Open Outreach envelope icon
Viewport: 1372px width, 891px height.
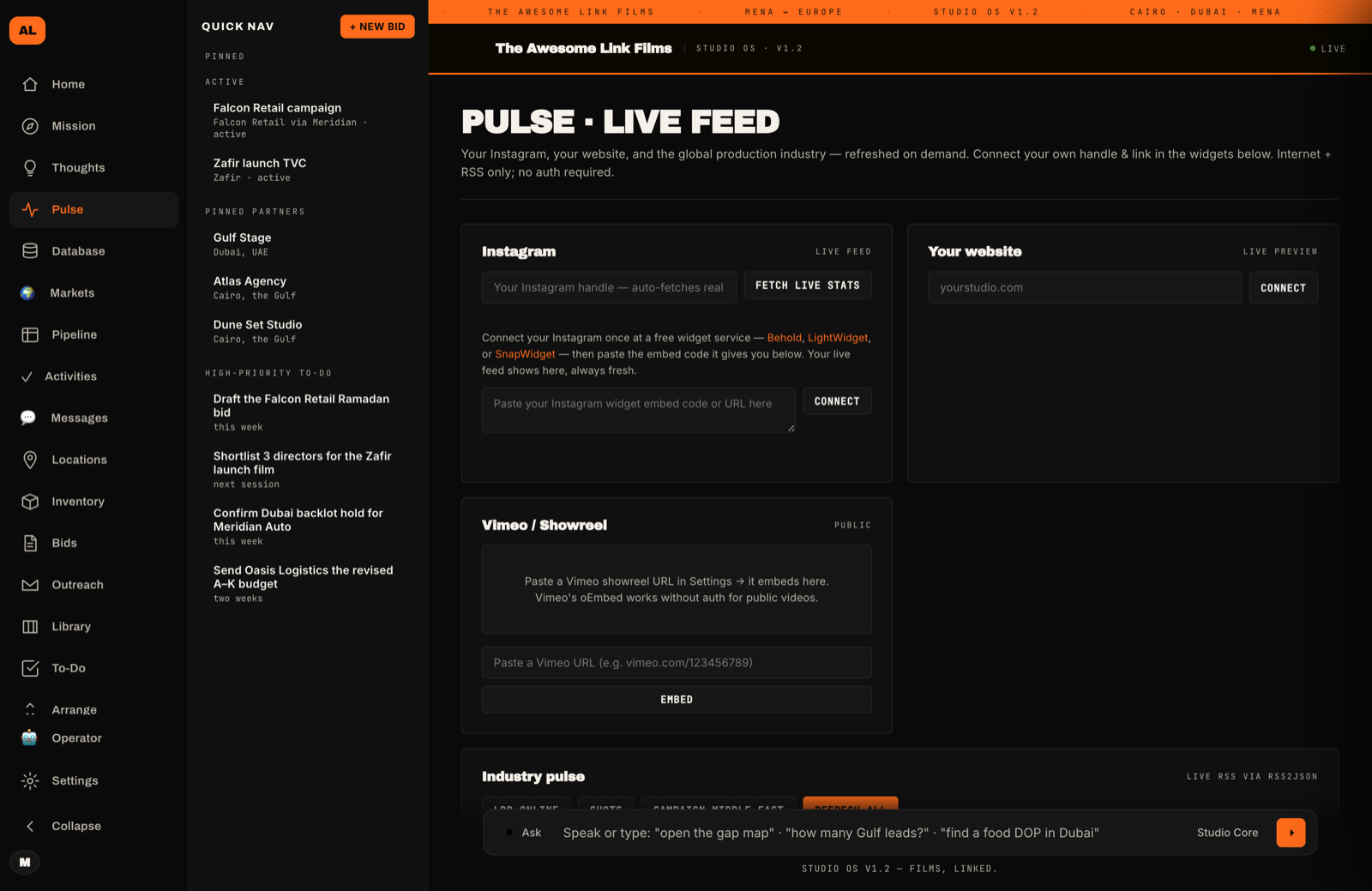pos(30,585)
